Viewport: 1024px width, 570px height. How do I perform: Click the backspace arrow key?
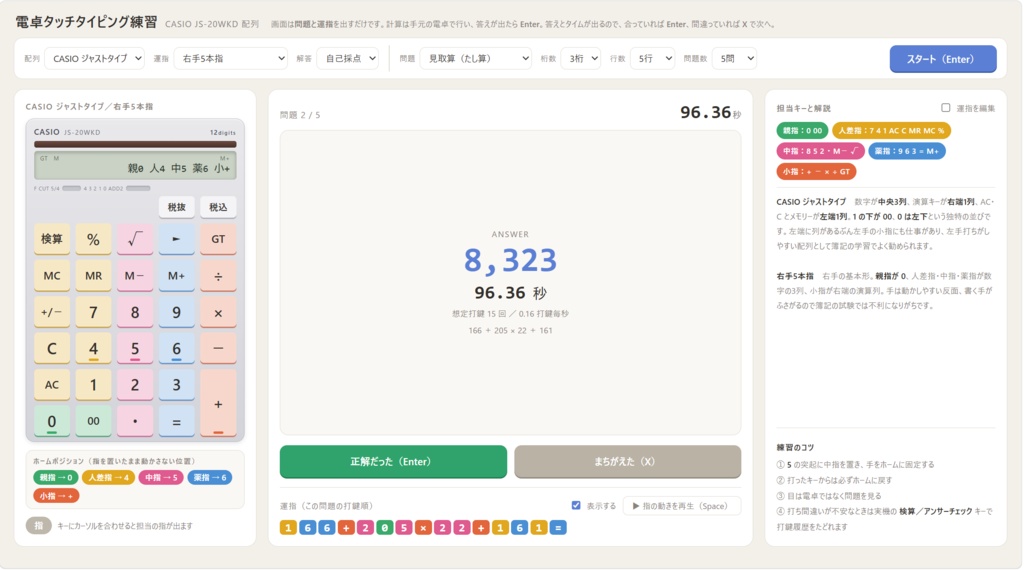pos(176,239)
